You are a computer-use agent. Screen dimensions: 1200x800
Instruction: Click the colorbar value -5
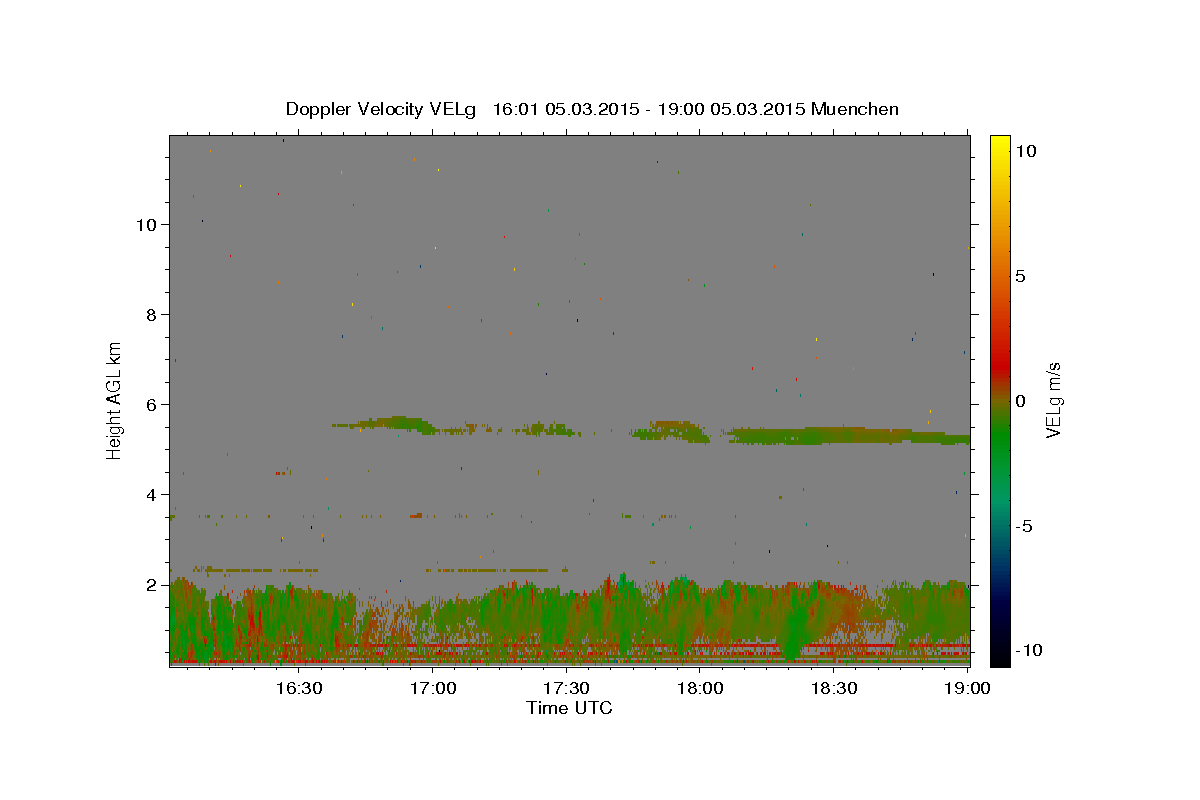1024,526
